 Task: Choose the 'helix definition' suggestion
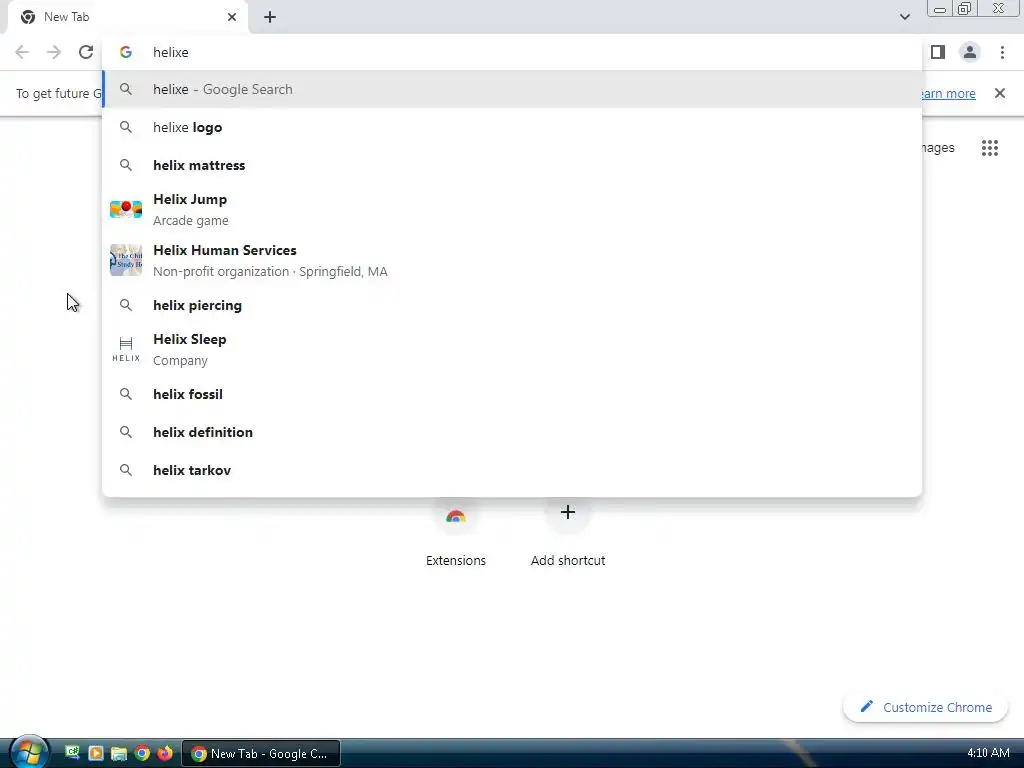(512, 432)
